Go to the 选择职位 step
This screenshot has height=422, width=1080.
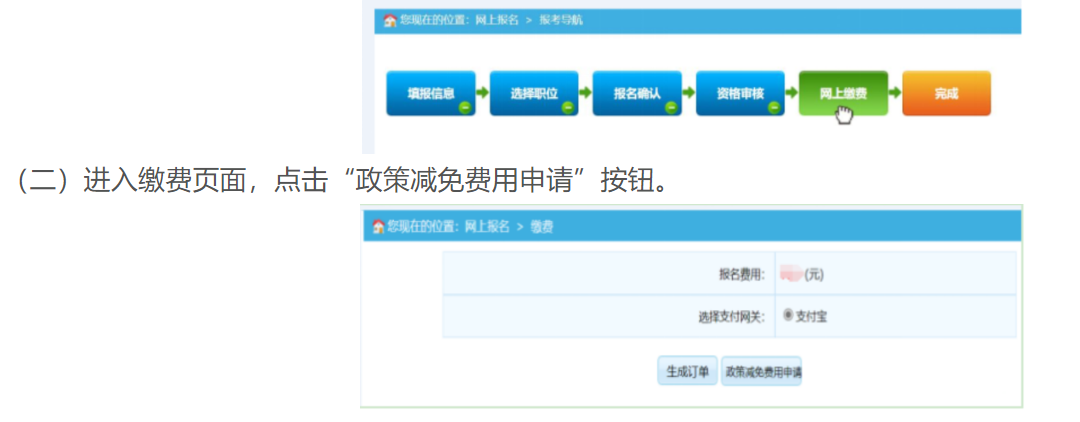[532, 93]
